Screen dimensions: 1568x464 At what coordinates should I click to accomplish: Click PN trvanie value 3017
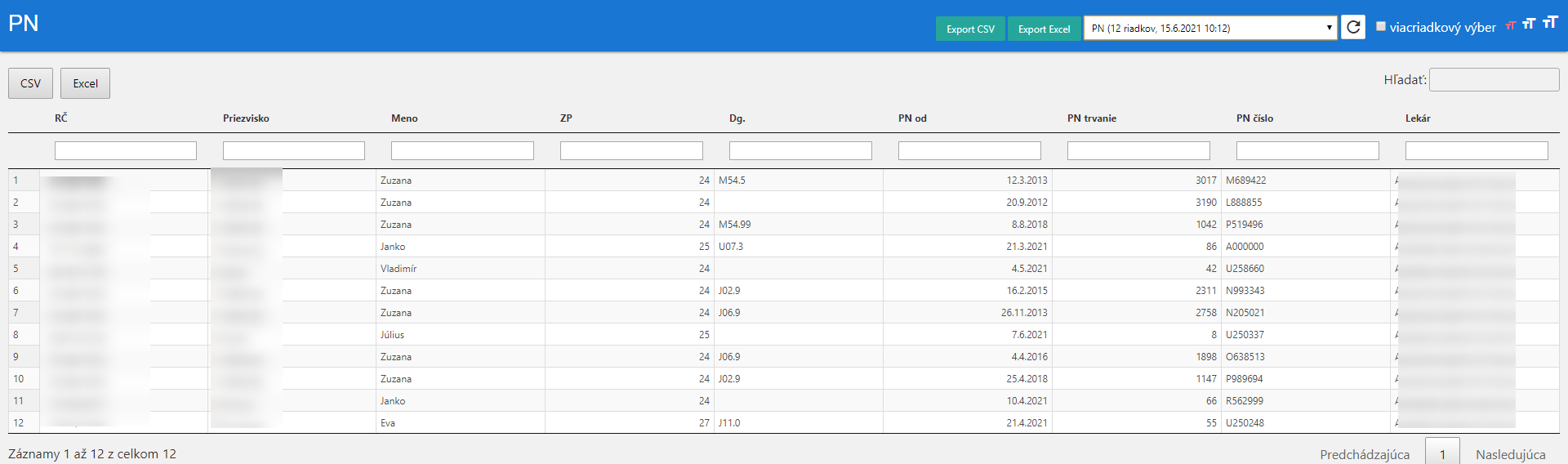click(1206, 181)
